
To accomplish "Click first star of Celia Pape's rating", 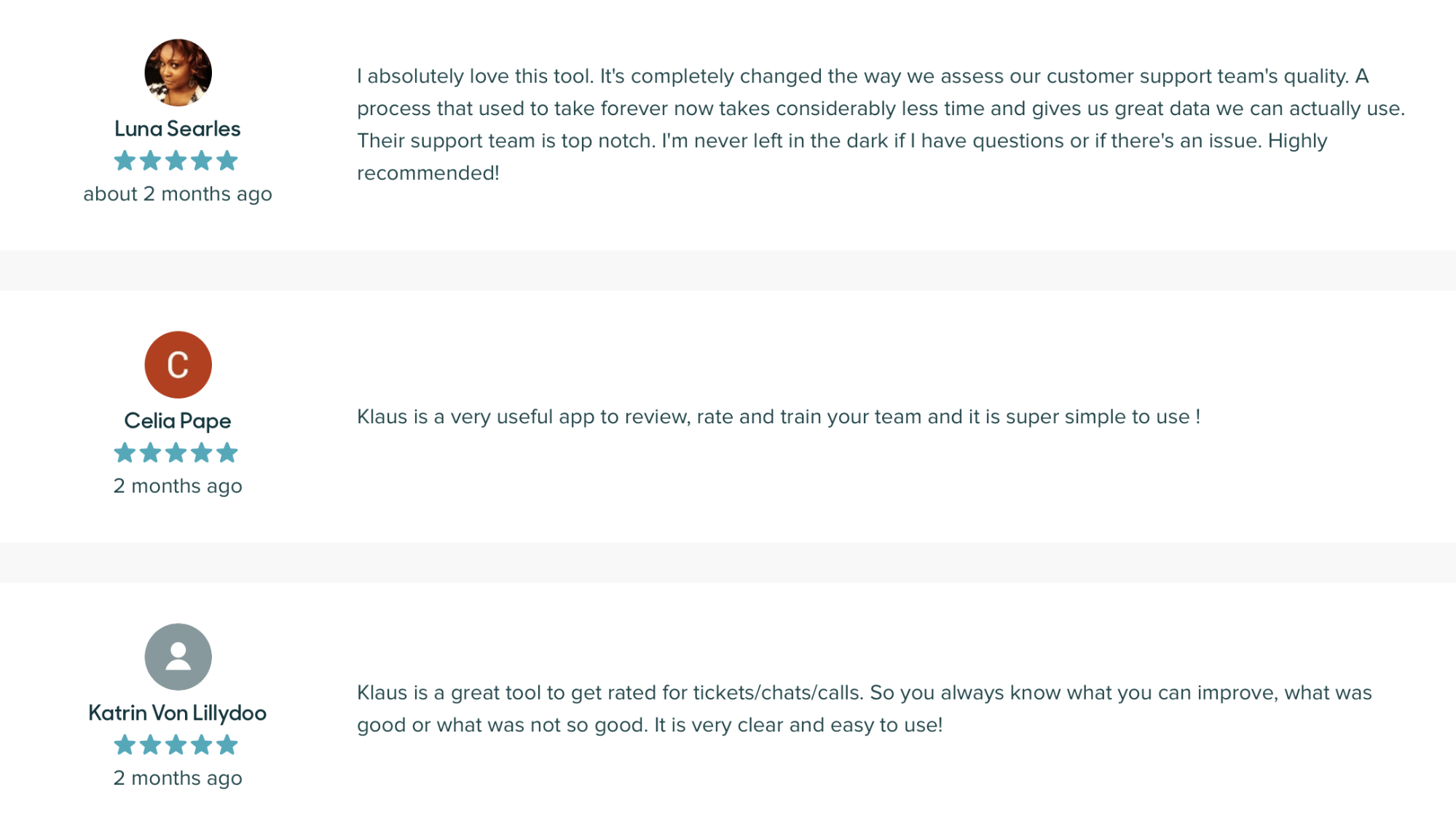I will tap(125, 452).
